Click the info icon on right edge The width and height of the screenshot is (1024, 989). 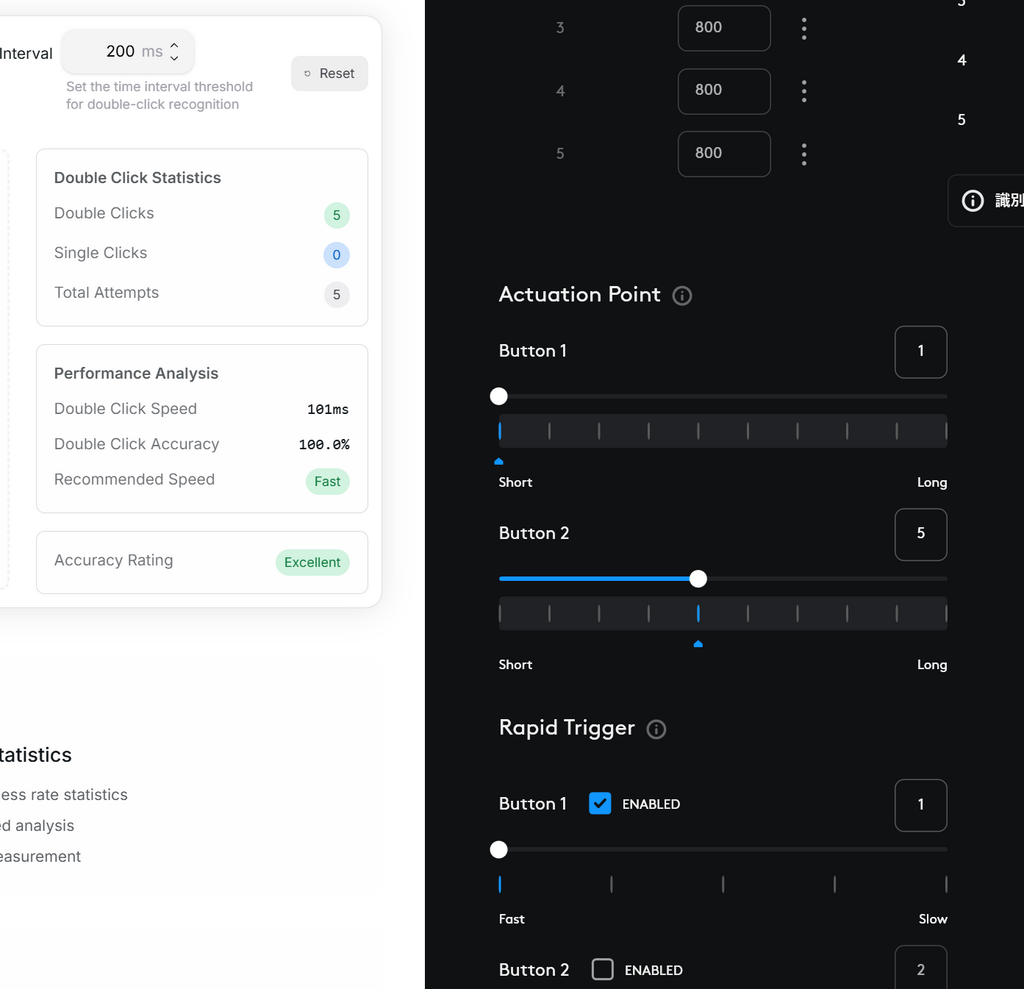pyautogui.click(x=972, y=201)
